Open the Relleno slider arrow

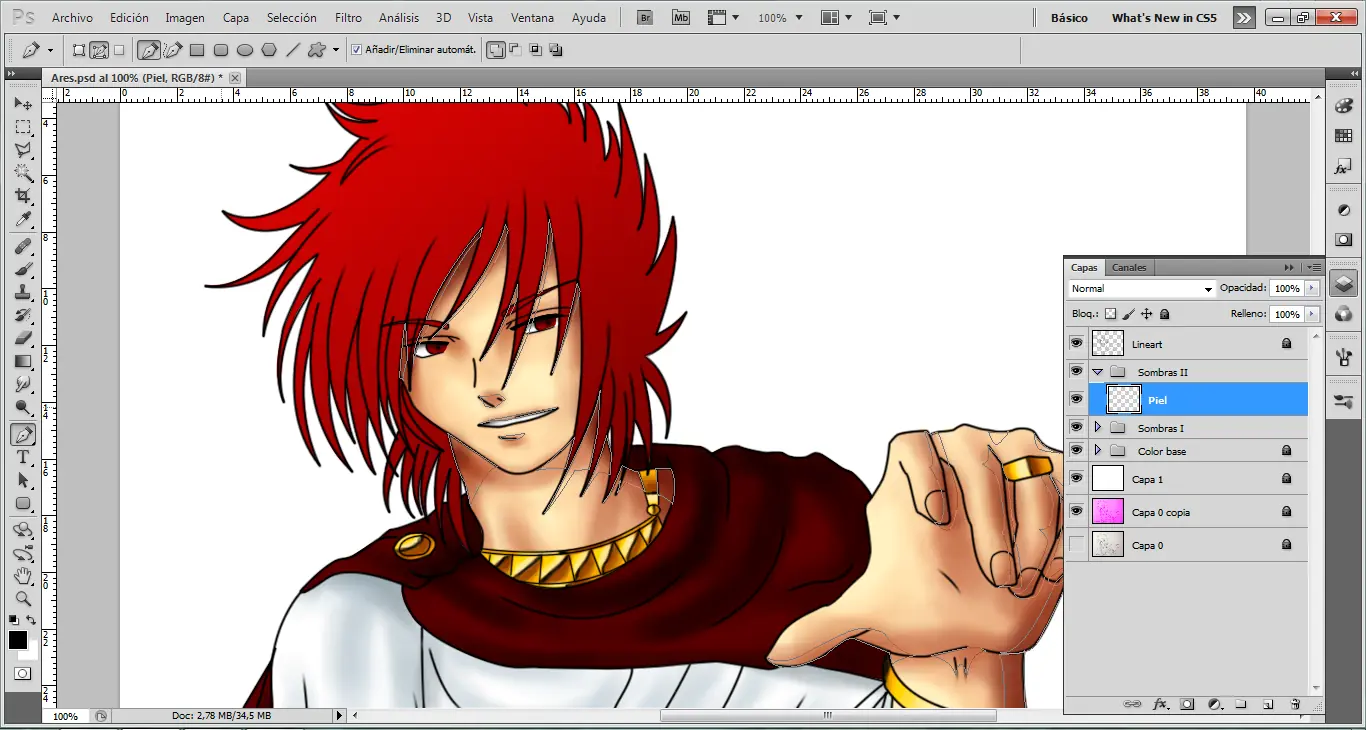click(x=1312, y=314)
